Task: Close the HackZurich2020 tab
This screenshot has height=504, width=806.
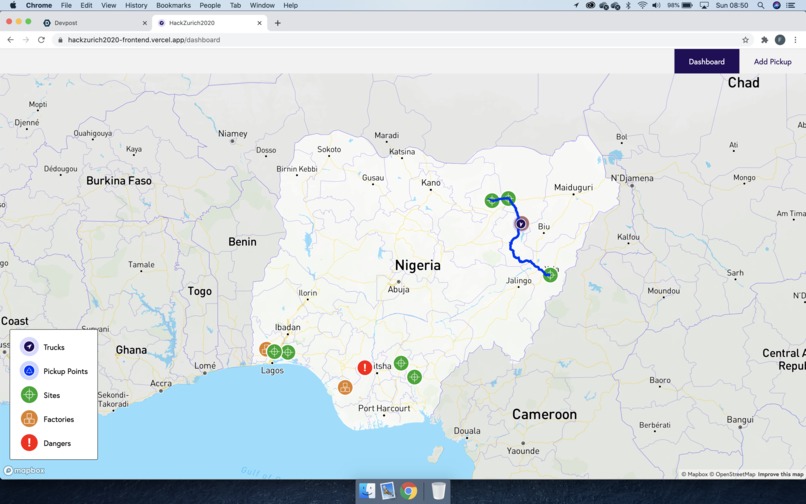Action: pyautogui.click(x=260, y=23)
